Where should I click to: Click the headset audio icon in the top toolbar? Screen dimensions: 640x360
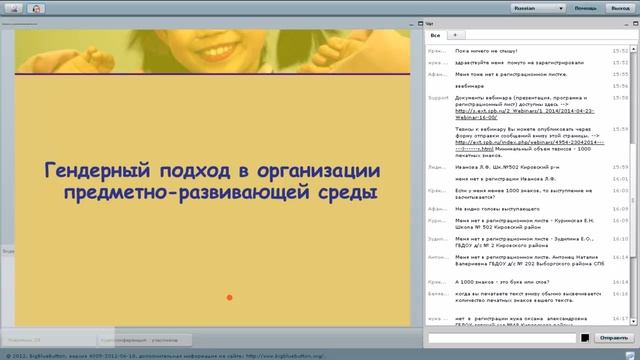pos(36,8)
